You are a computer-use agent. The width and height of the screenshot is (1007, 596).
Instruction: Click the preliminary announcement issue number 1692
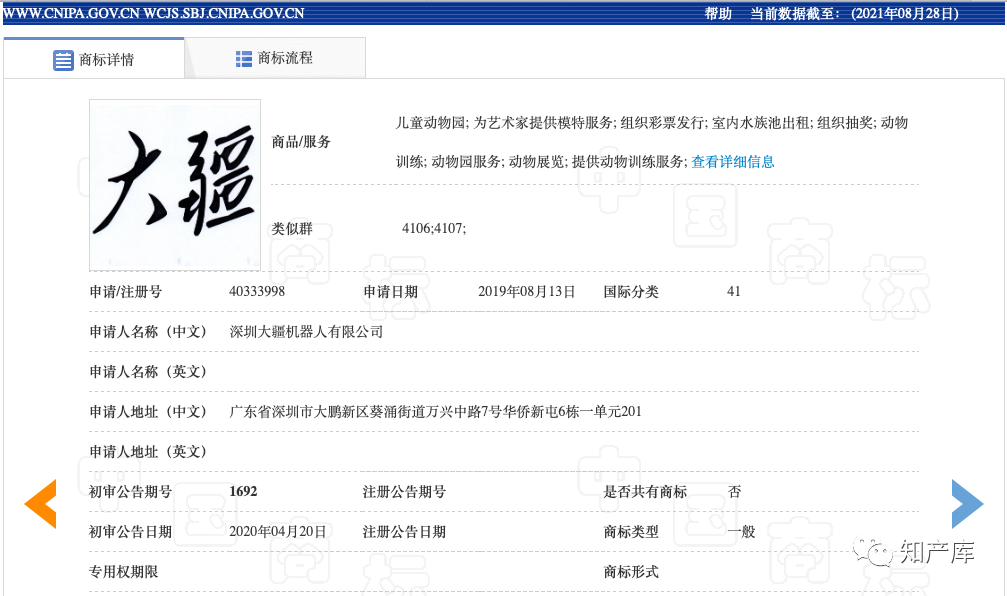[243, 492]
